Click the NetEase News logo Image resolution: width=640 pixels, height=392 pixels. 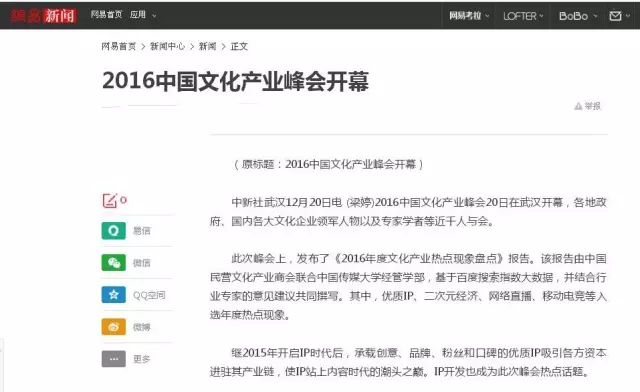pos(44,16)
